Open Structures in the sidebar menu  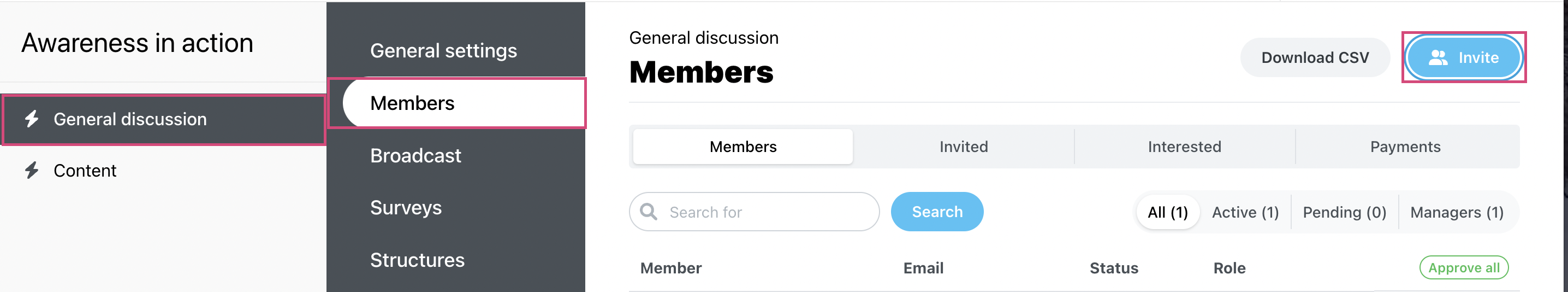(418, 260)
